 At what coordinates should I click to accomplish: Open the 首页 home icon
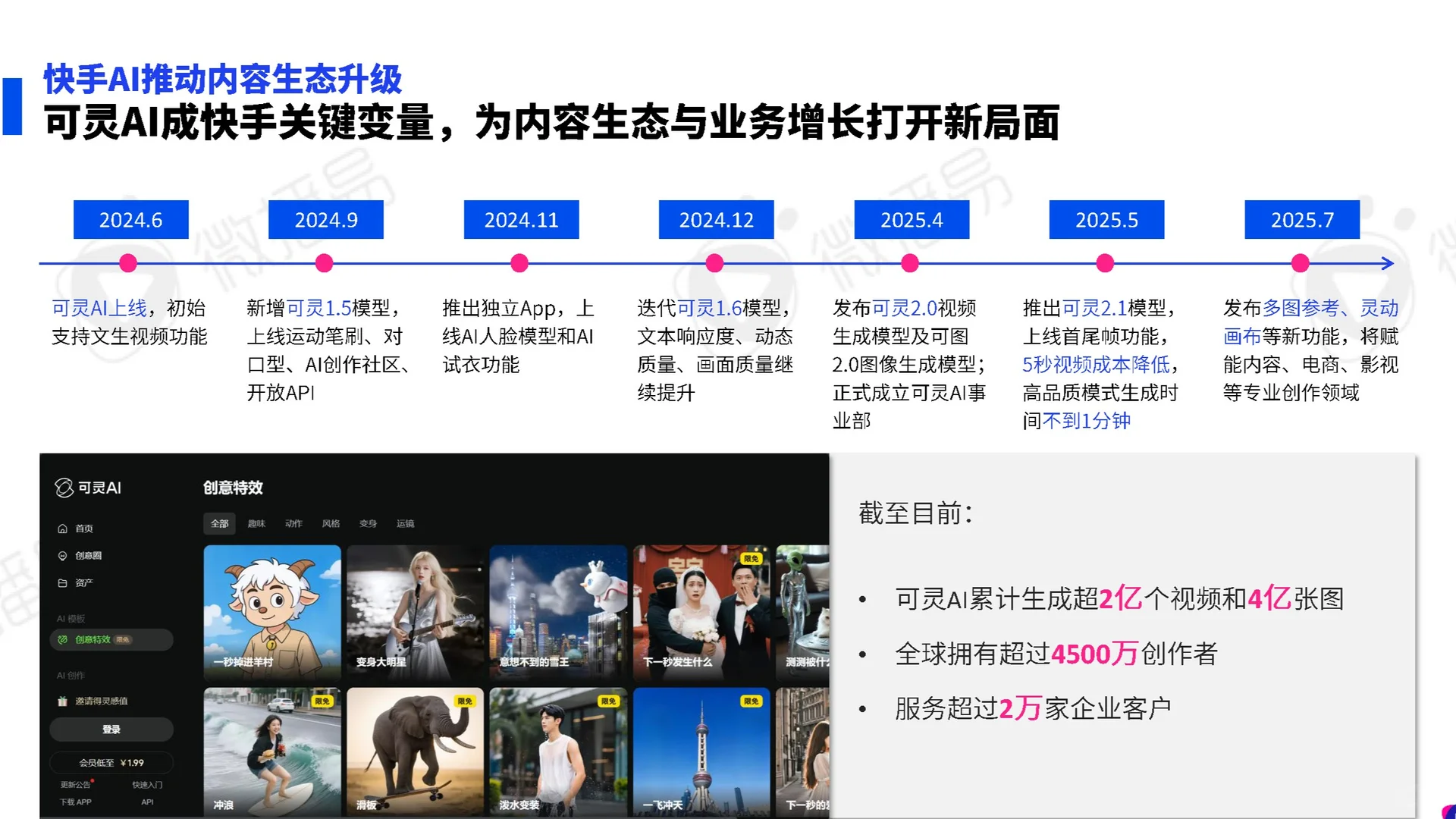point(62,529)
